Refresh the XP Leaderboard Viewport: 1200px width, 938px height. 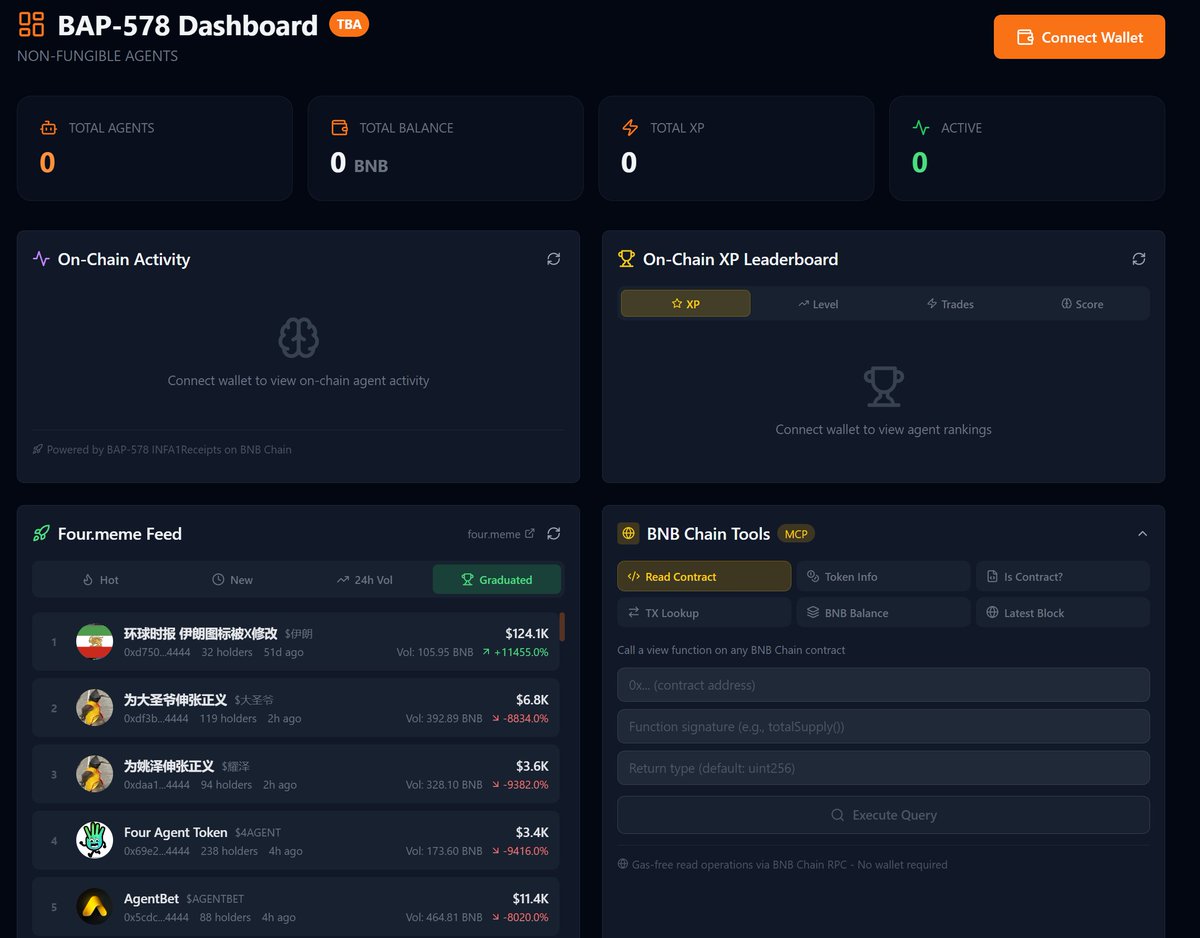(x=1139, y=259)
